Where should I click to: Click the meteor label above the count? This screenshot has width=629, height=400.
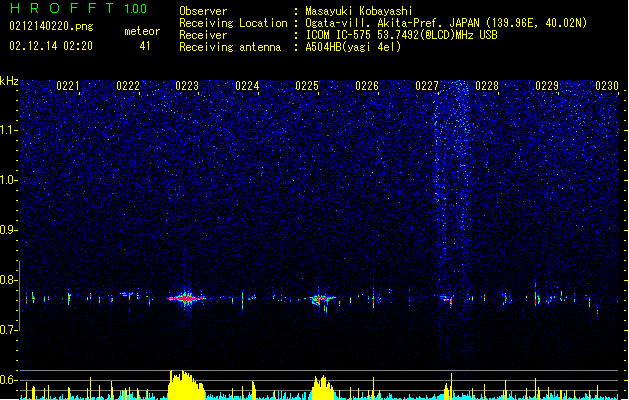(x=142, y=31)
